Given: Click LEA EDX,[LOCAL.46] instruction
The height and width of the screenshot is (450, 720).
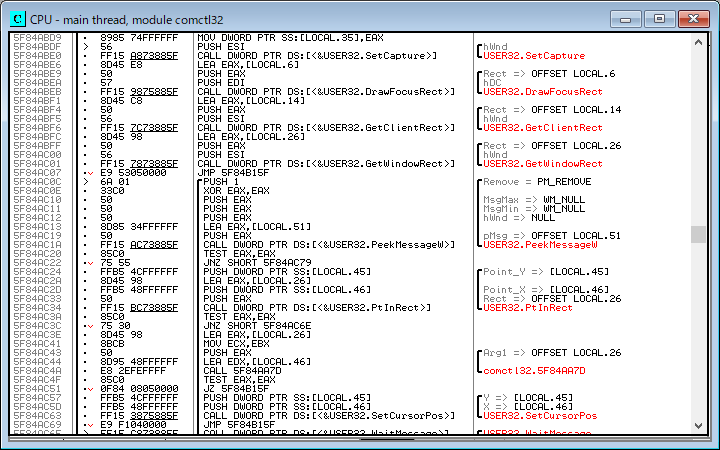Looking at the screenshot, I should click(x=257, y=362).
